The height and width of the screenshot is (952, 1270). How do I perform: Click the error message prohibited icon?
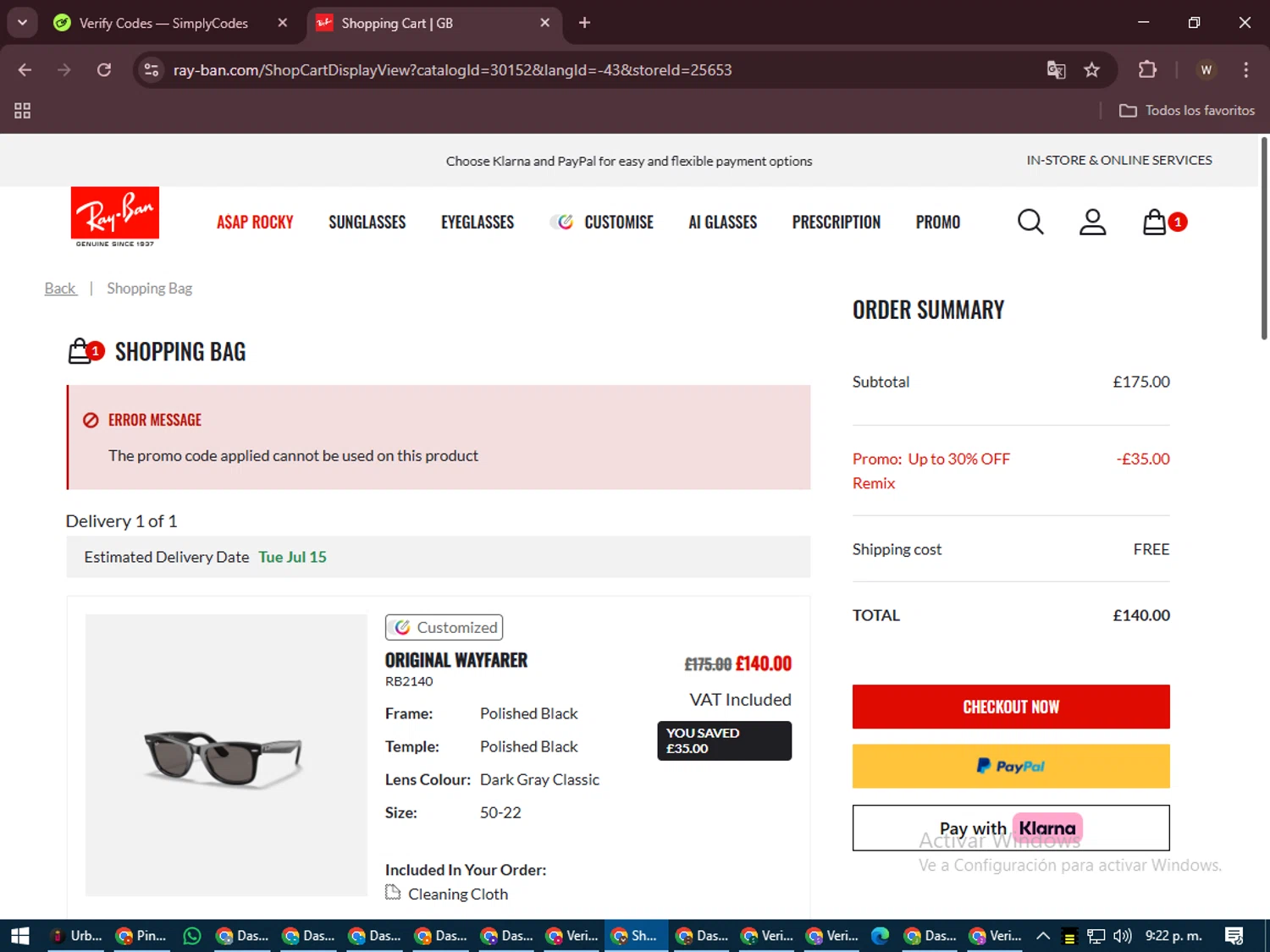[x=91, y=420]
